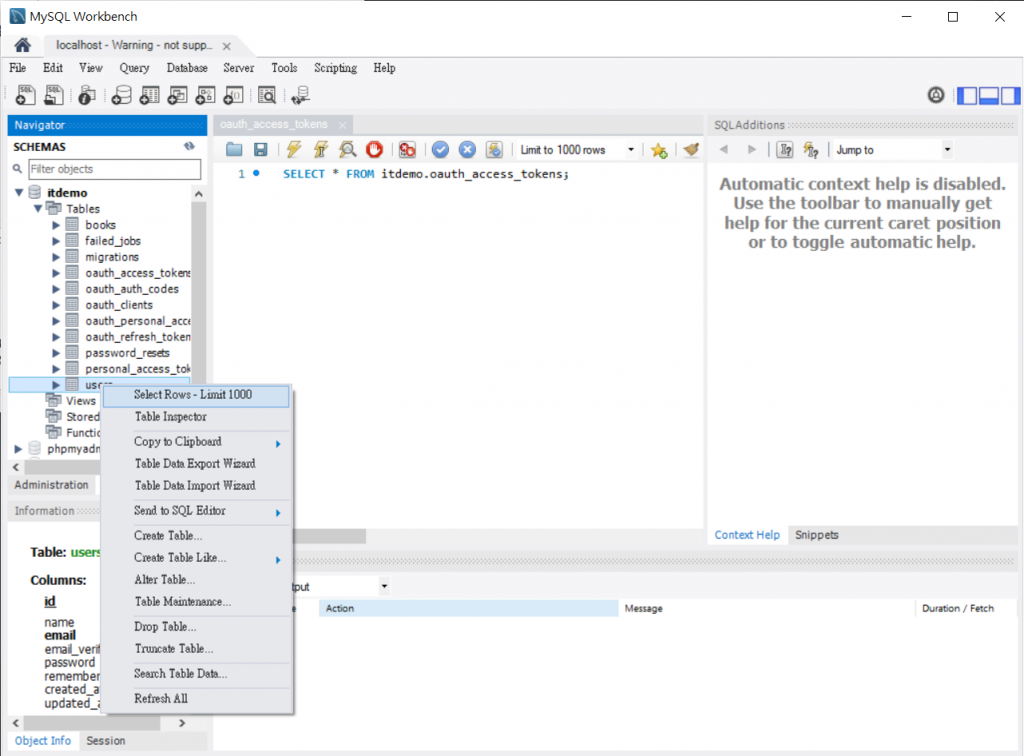This screenshot has height=756, width=1024.
Task: Open output type dropdown arrow
Action: click(x=384, y=586)
